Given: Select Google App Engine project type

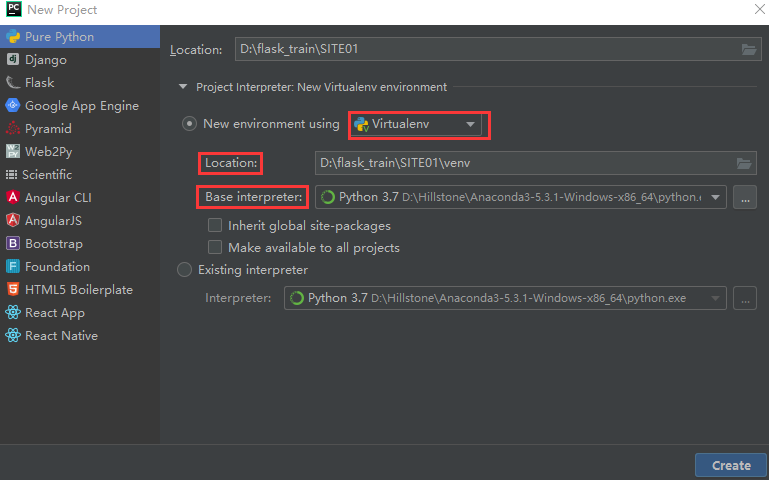Looking at the screenshot, I should pyautogui.click(x=80, y=105).
